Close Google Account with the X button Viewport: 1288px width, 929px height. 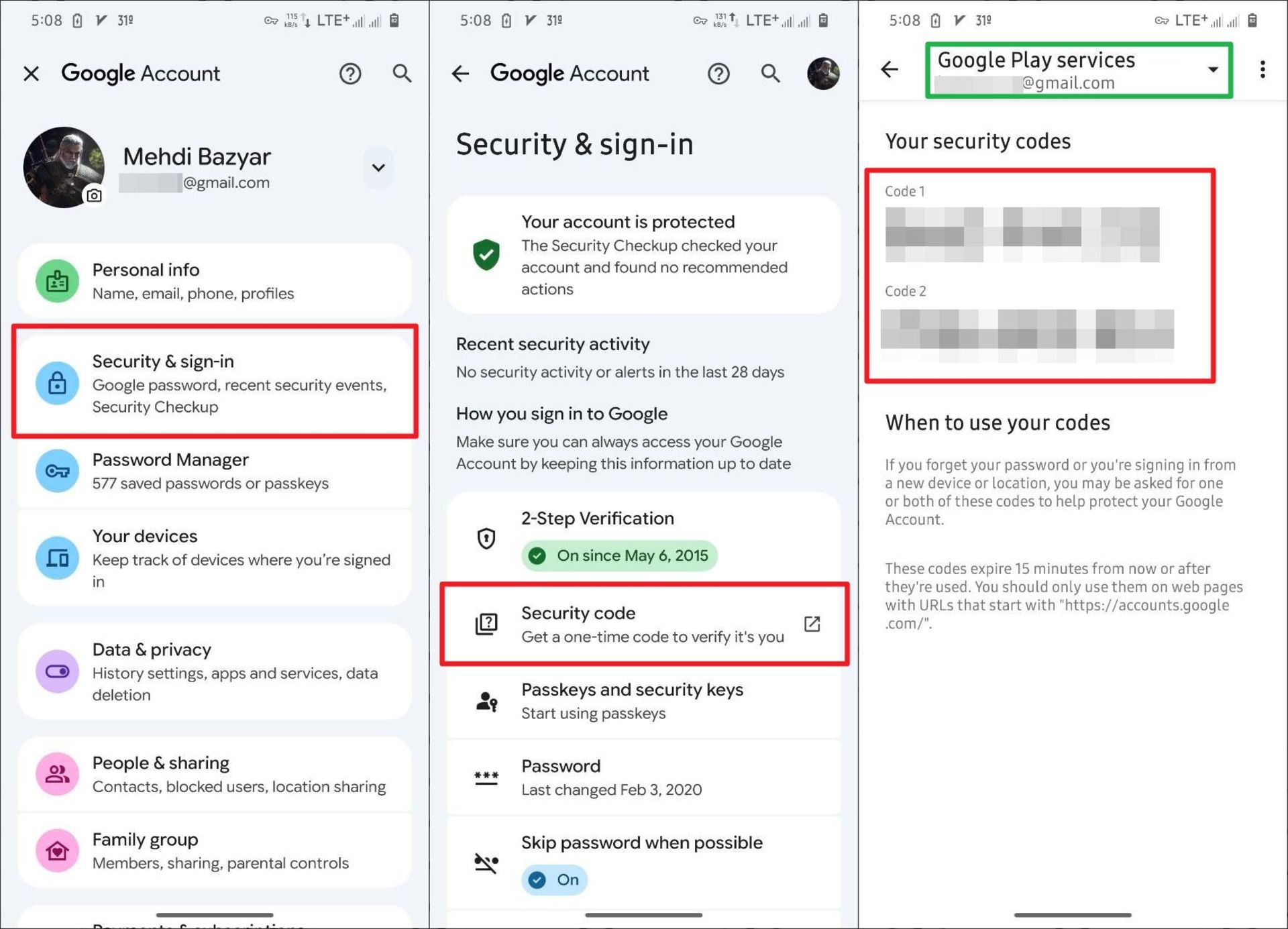[32, 73]
